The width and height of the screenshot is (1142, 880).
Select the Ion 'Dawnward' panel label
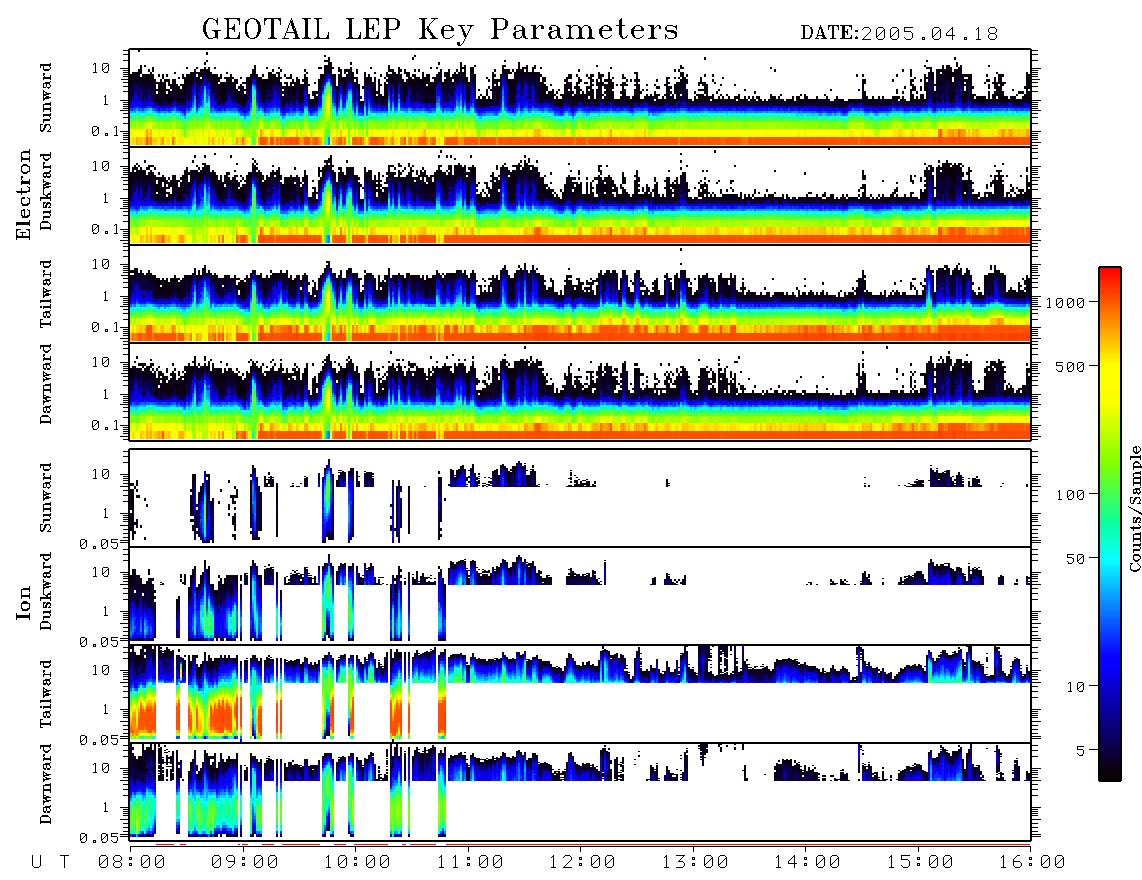tap(46, 784)
